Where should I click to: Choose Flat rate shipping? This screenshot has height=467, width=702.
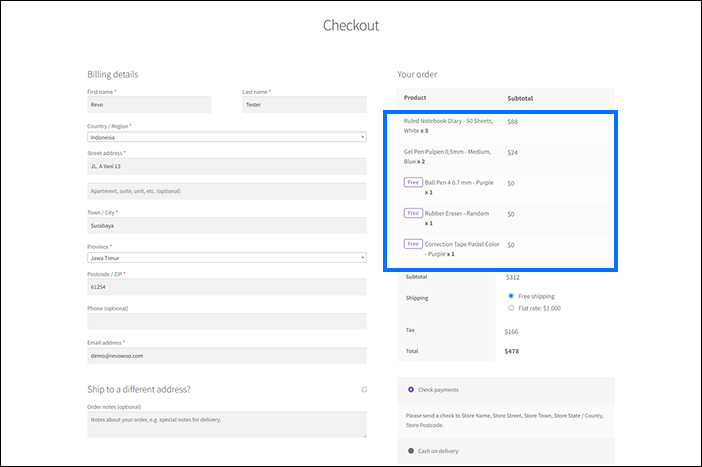511,308
